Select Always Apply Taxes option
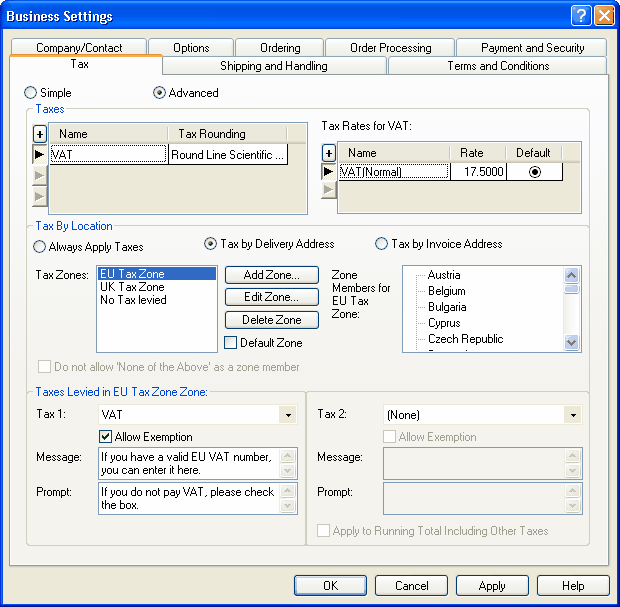This screenshot has height=607, width=620. click(x=40, y=246)
